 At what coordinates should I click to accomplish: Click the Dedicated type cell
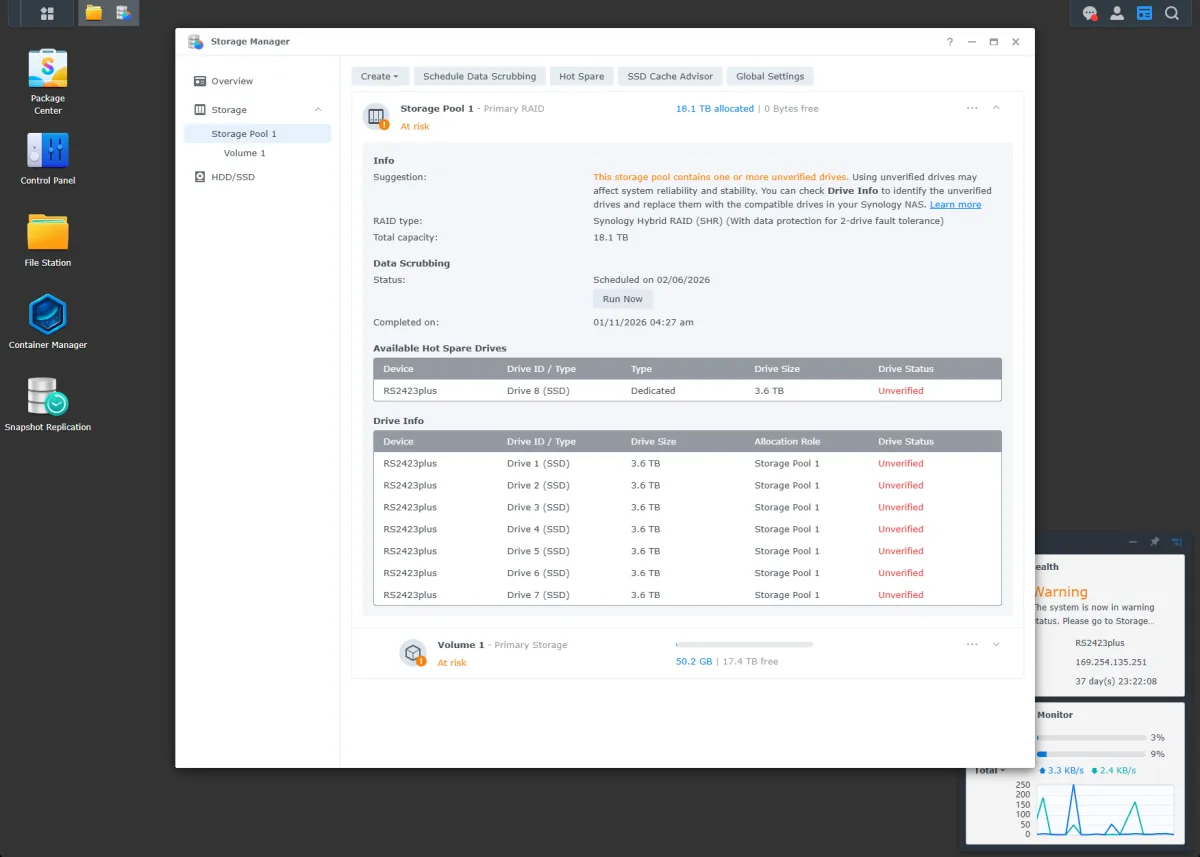pos(653,391)
